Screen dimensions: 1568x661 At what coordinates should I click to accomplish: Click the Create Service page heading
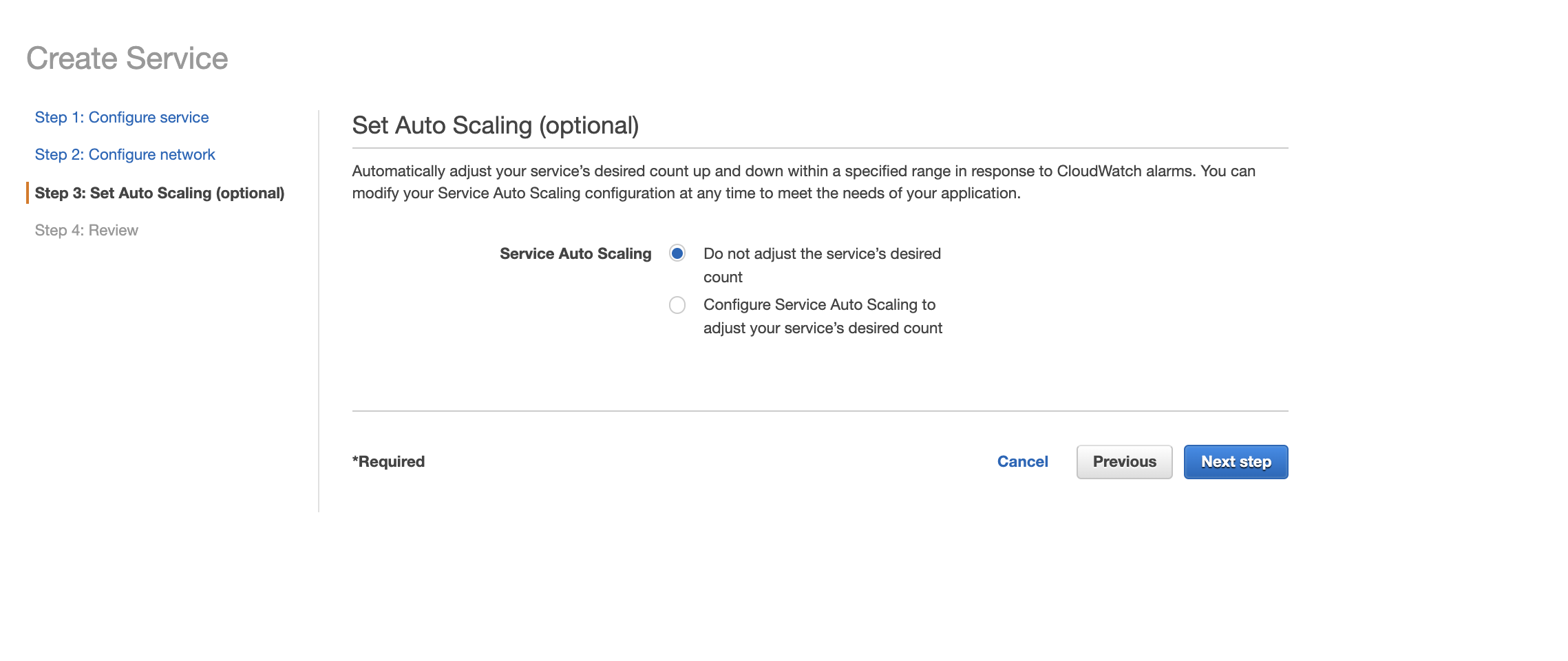(127, 58)
